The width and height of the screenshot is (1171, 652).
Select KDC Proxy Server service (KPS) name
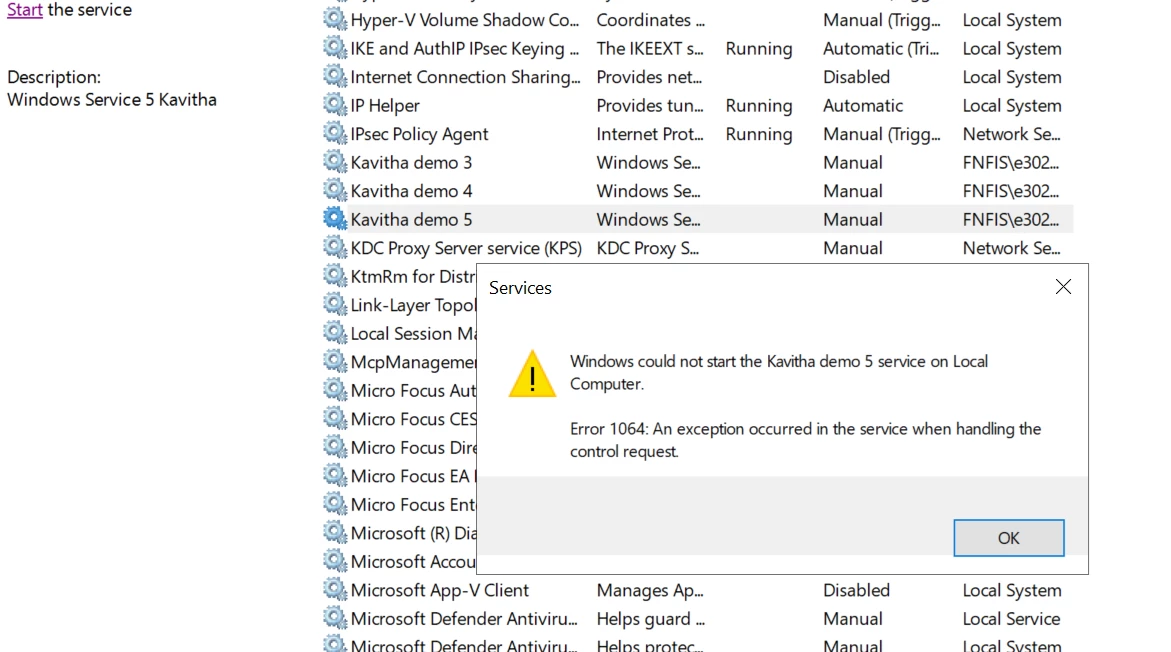click(466, 248)
